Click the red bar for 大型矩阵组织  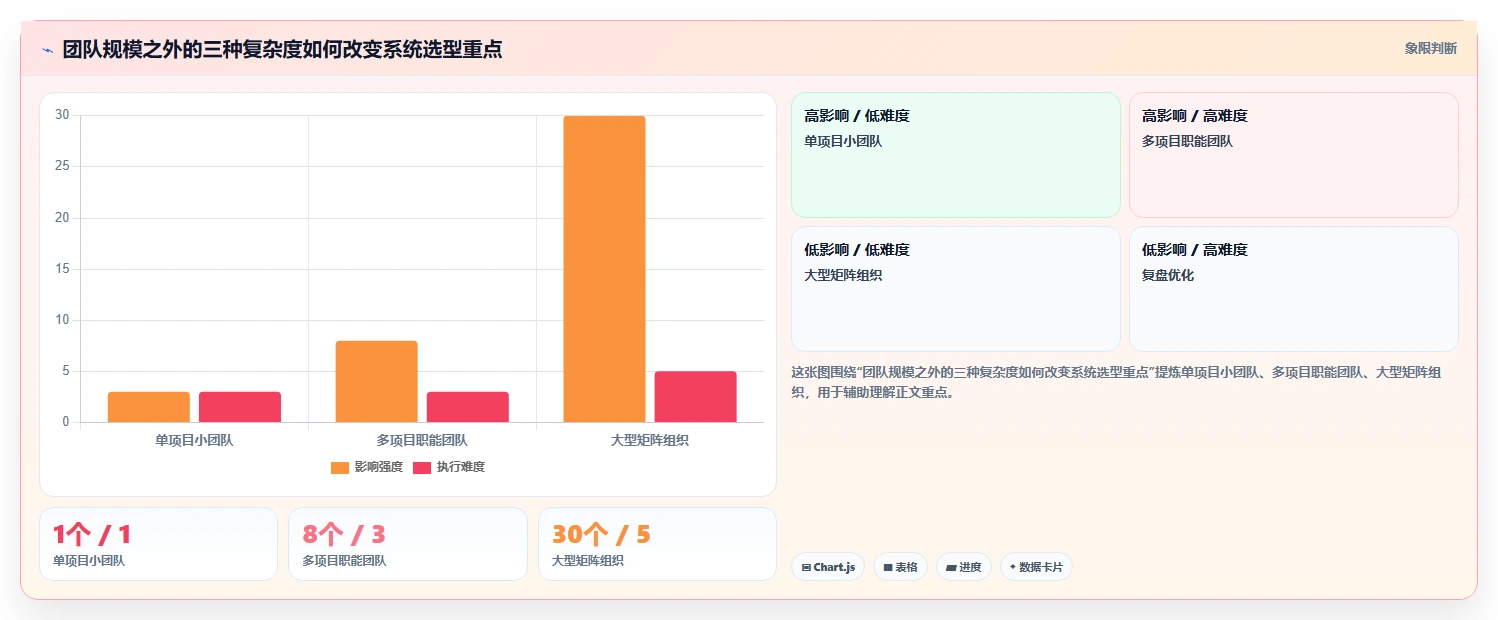coord(695,397)
